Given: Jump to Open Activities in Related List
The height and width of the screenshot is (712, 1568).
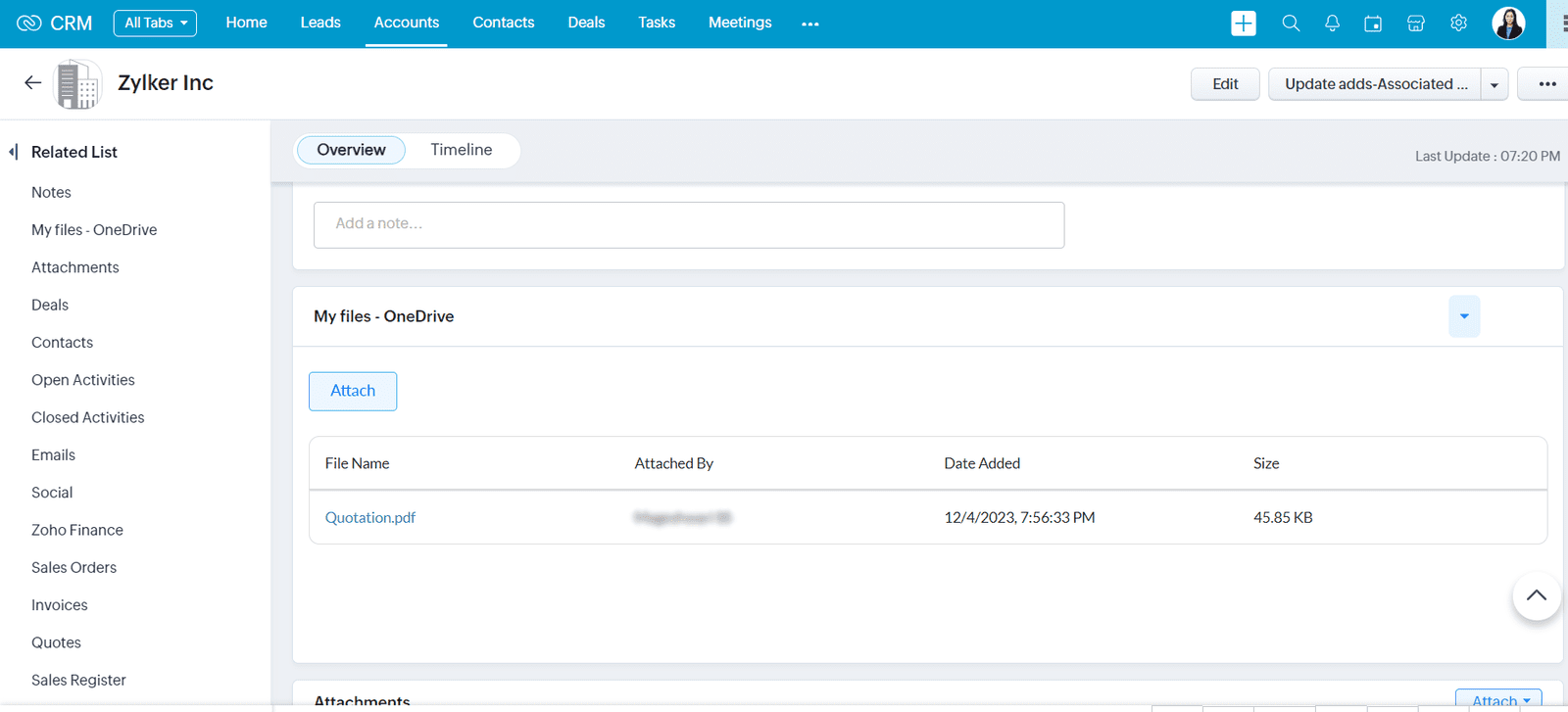Looking at the screenshot, I should coord(83,380).
